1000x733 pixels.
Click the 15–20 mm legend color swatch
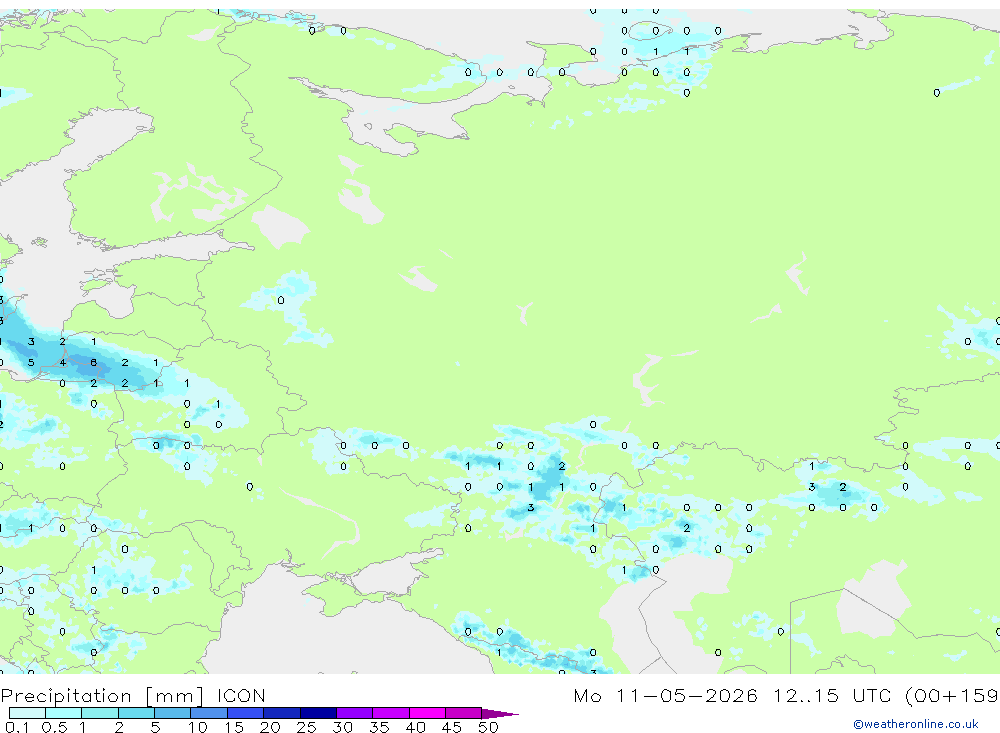[246, 713]
